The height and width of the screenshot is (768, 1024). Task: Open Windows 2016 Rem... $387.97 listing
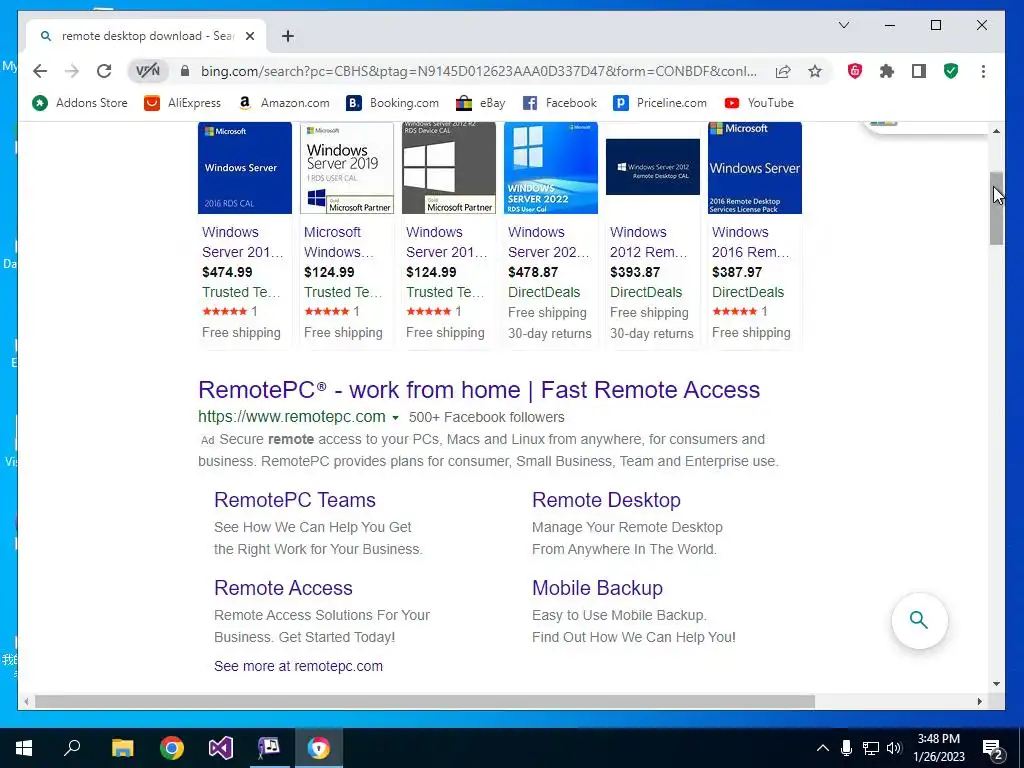pyautogui.click(x=751, y=242)
